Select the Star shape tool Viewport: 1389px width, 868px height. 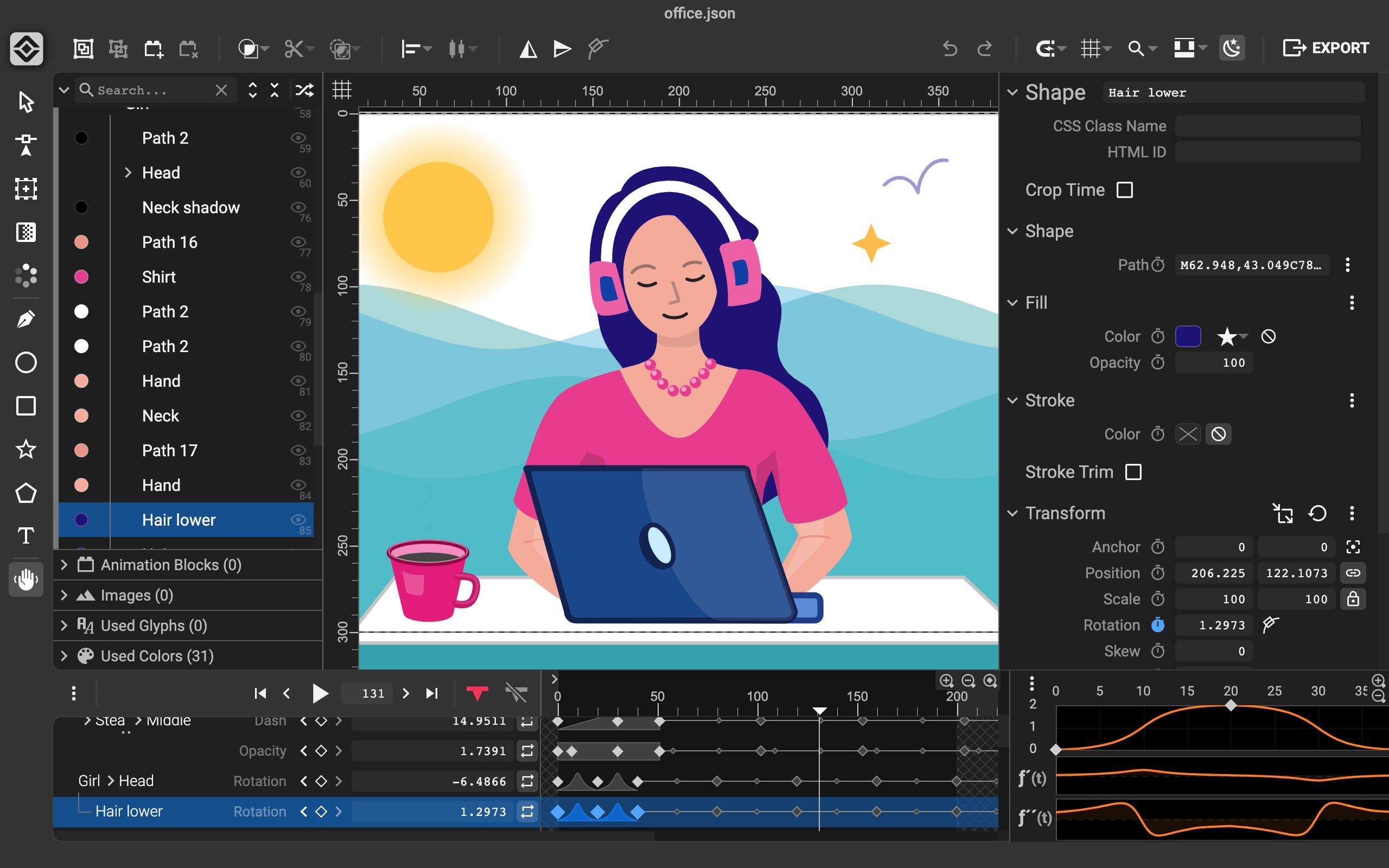pyautogui.click(x=26, y=450)
